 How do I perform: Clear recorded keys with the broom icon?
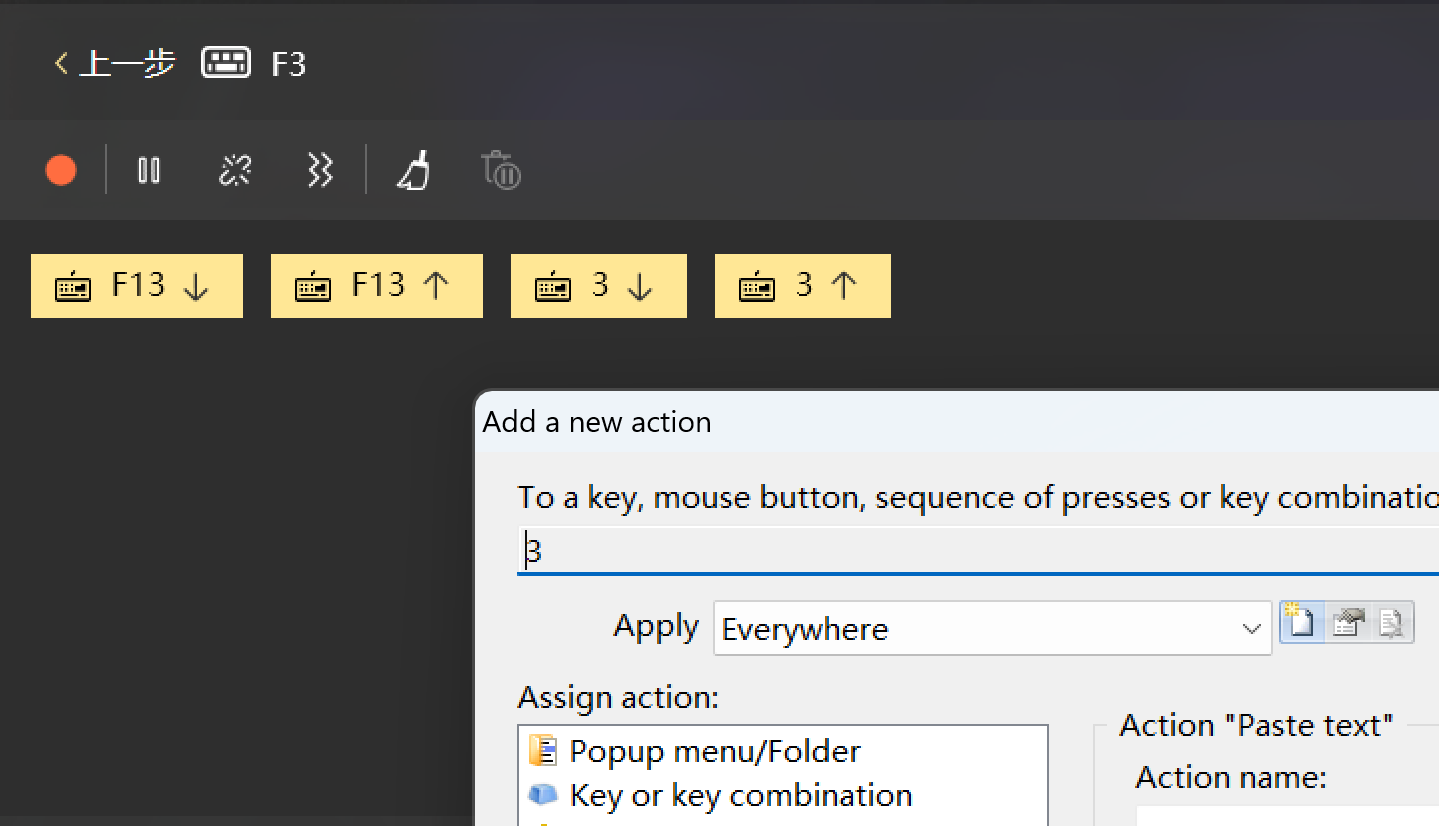[x=414, y=171]
